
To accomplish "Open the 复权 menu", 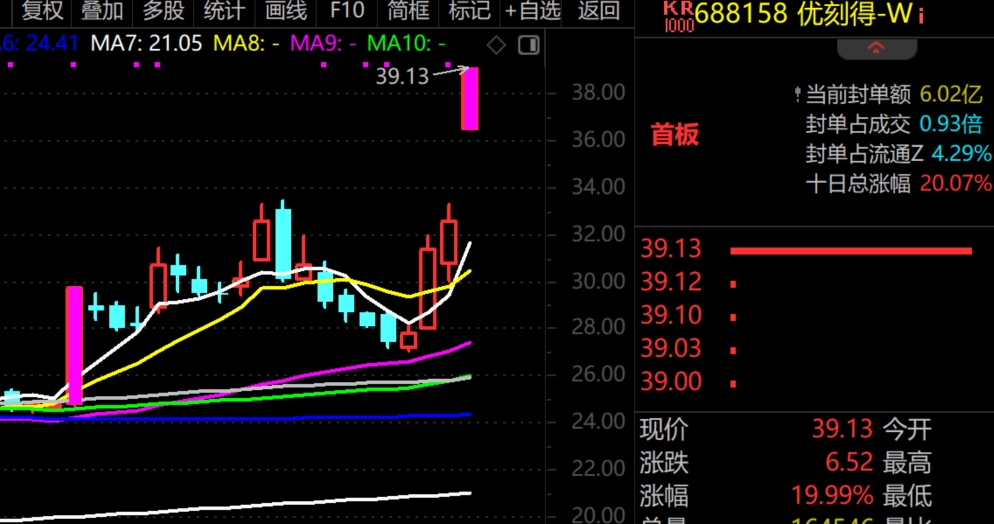I will 42,12.
